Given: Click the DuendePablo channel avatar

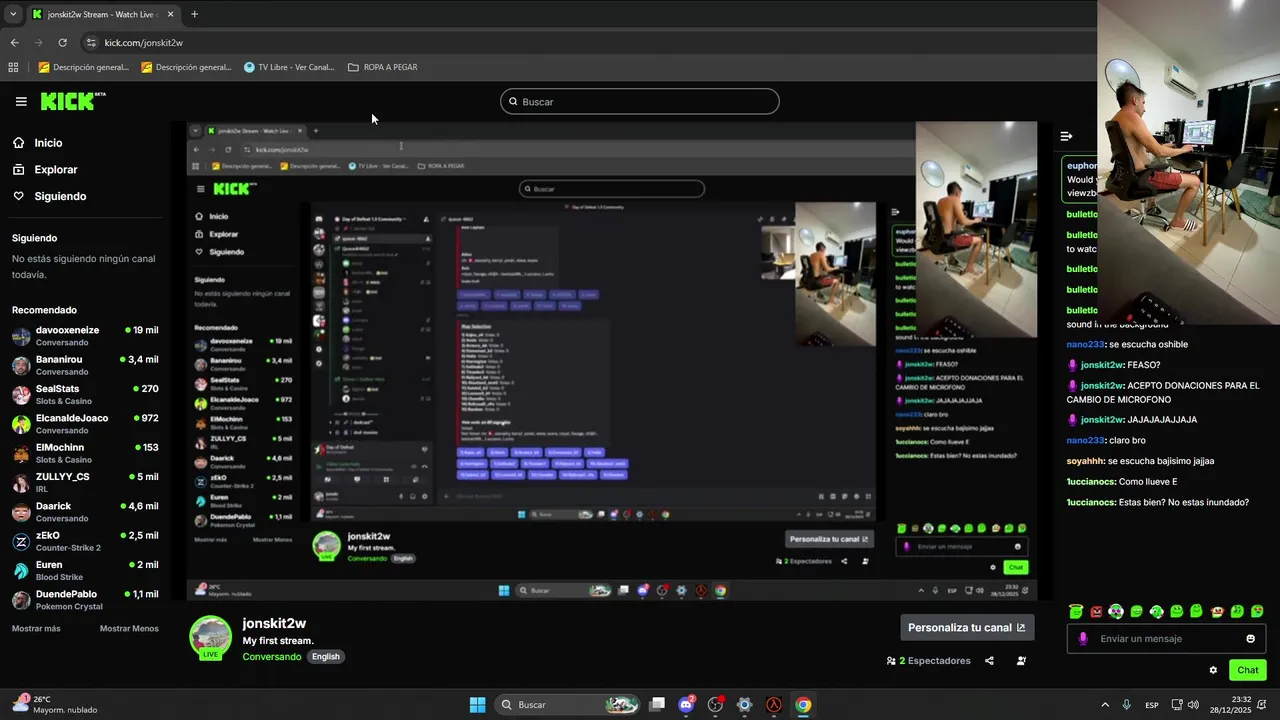Looking at the screenshot, I should (x=21, y=600).
